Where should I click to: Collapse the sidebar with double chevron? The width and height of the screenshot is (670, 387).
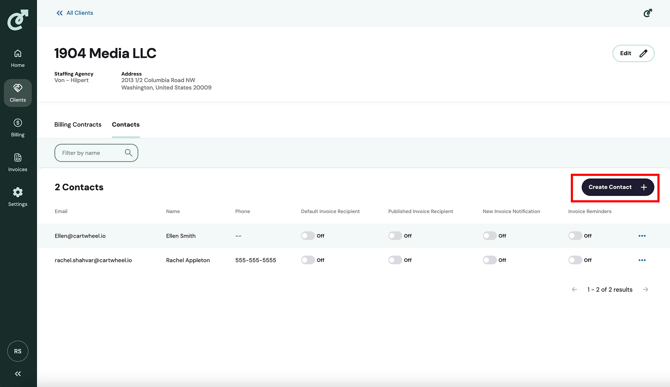tap(18, 374)
